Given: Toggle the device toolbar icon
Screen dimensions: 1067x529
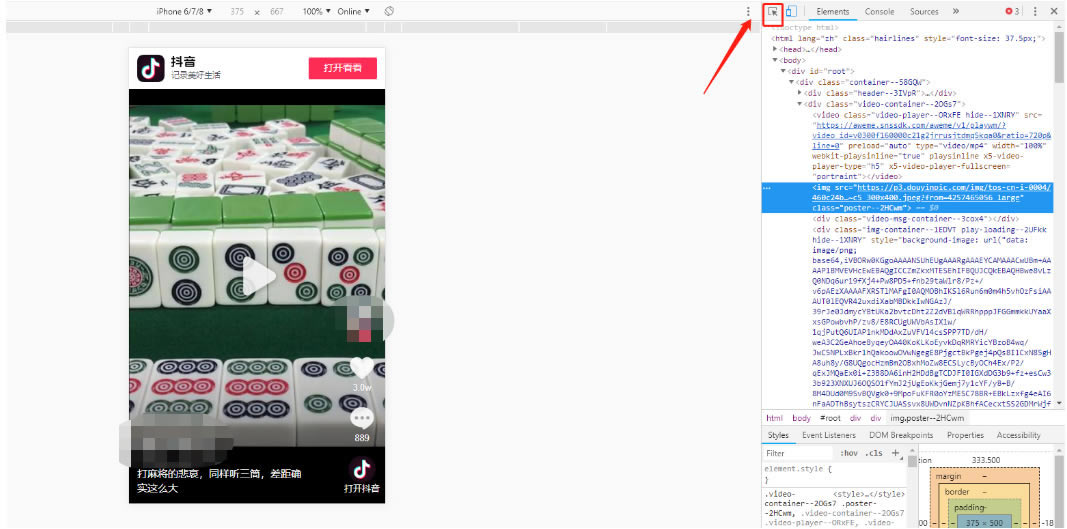Looking at the screenshot, I should tap(791, 12).
